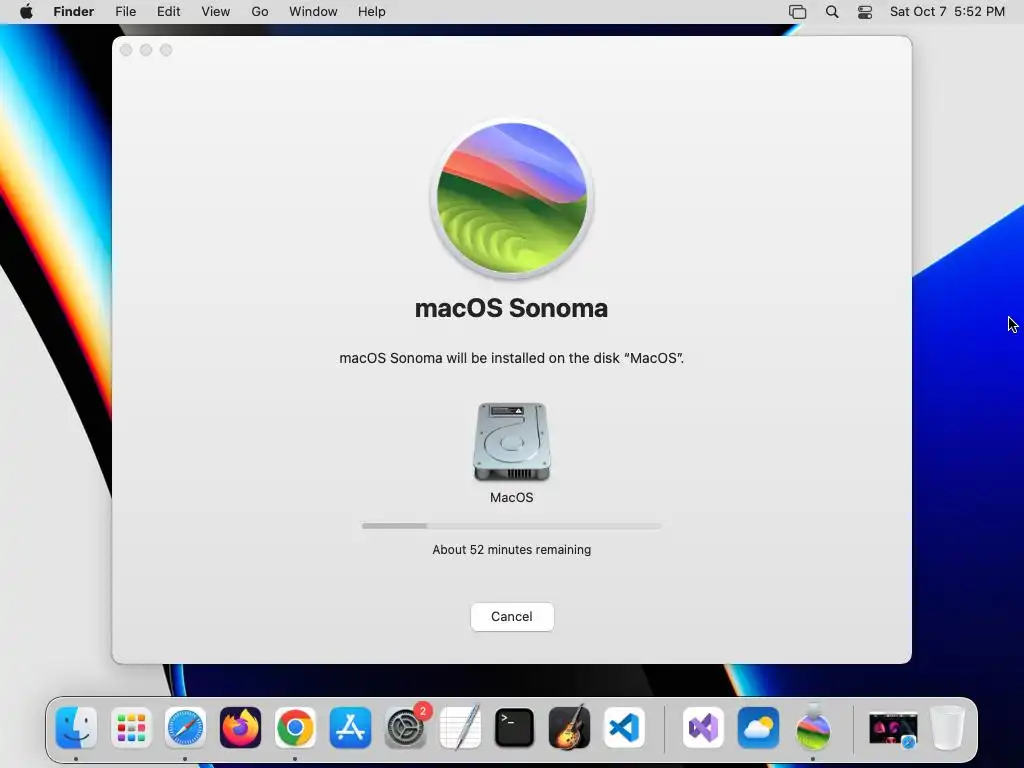The image size is (1024, 768).
Task: Cancel the macOS Sonoma installation
Action: tap(512, 616)
